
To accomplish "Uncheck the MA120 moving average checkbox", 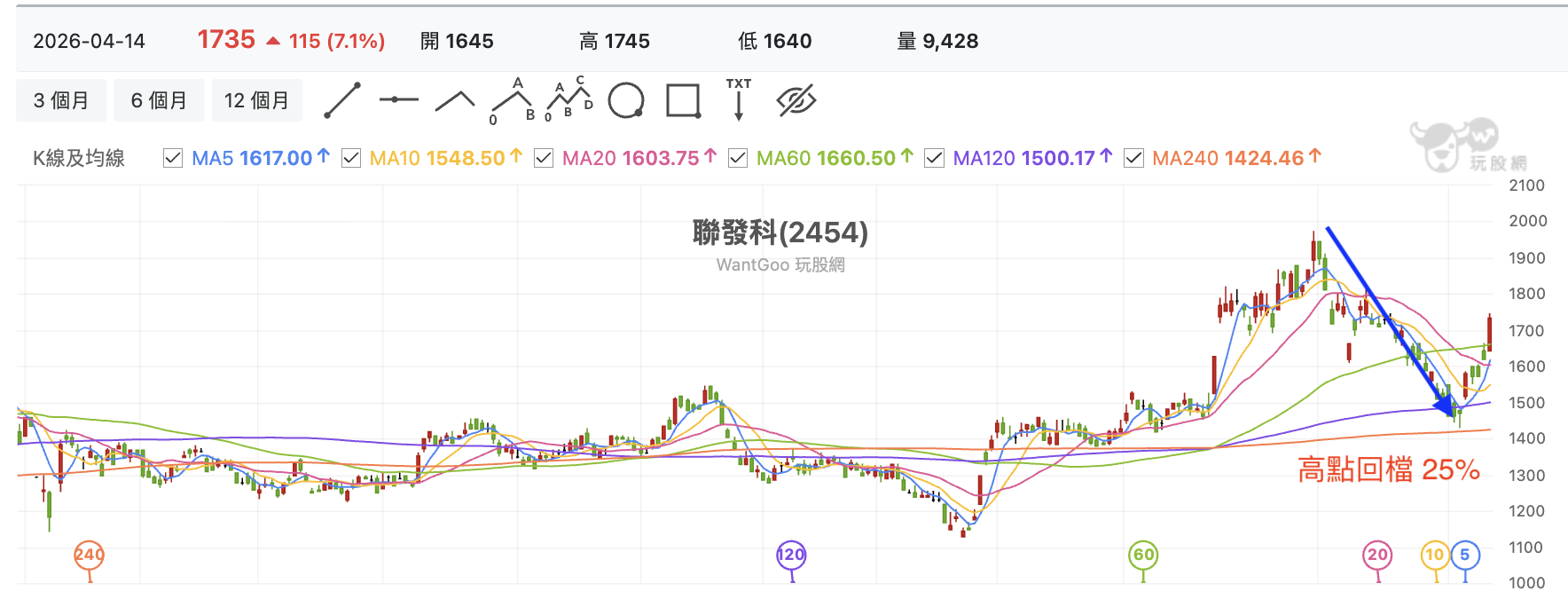I will 934,158.
